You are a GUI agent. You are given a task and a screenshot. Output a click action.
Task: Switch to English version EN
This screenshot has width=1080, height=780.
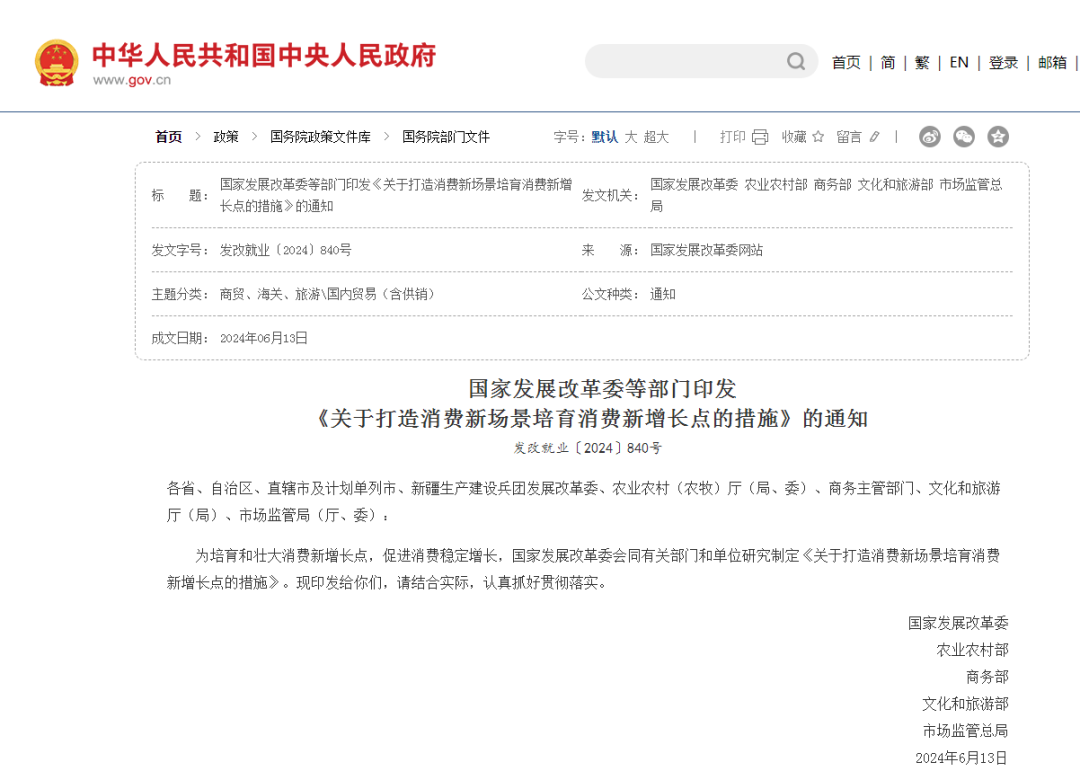(x=959, y=63)
